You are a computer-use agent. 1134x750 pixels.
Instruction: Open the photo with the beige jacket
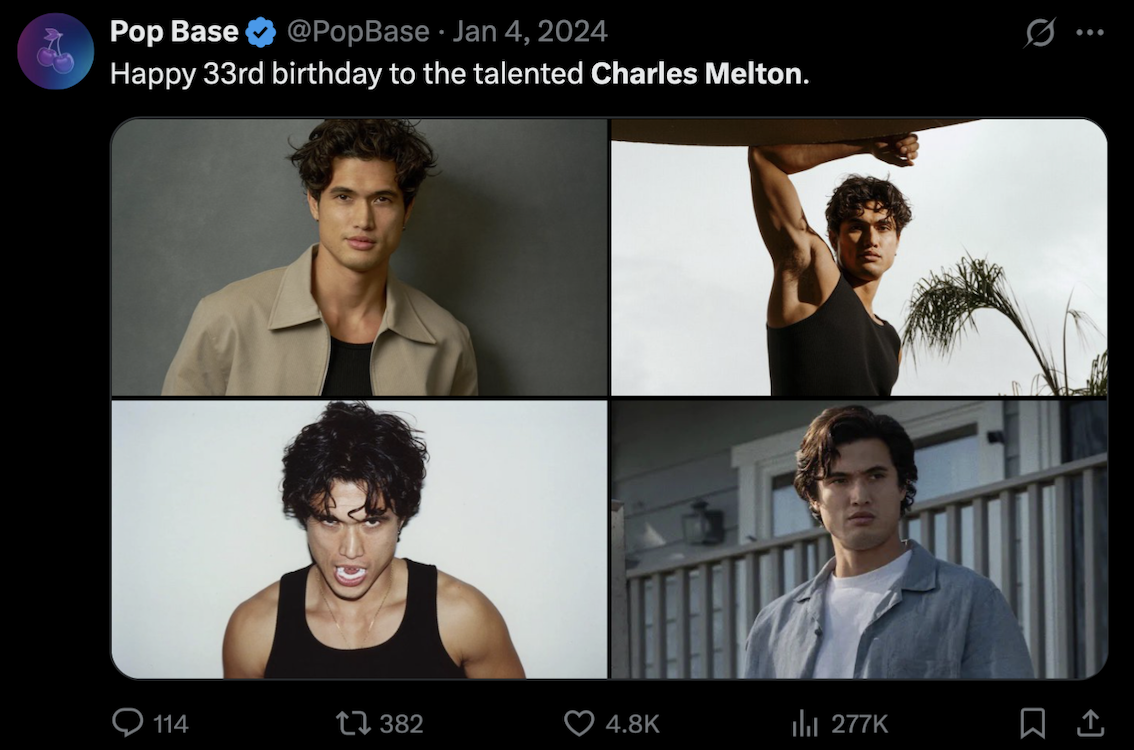click(359, 257)
